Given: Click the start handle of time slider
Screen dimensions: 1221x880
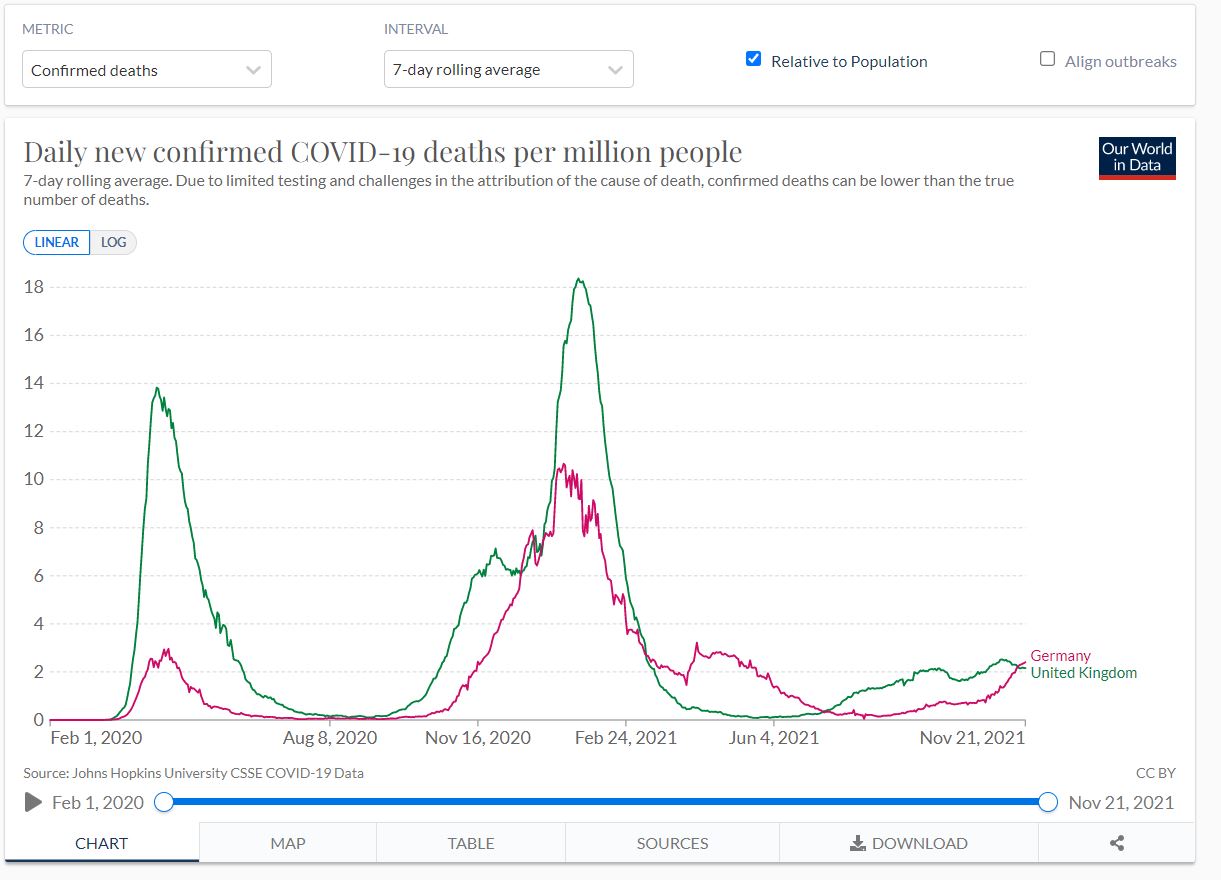Looking at the screenshot, I should pyautogui.click(x=165, y=802).
